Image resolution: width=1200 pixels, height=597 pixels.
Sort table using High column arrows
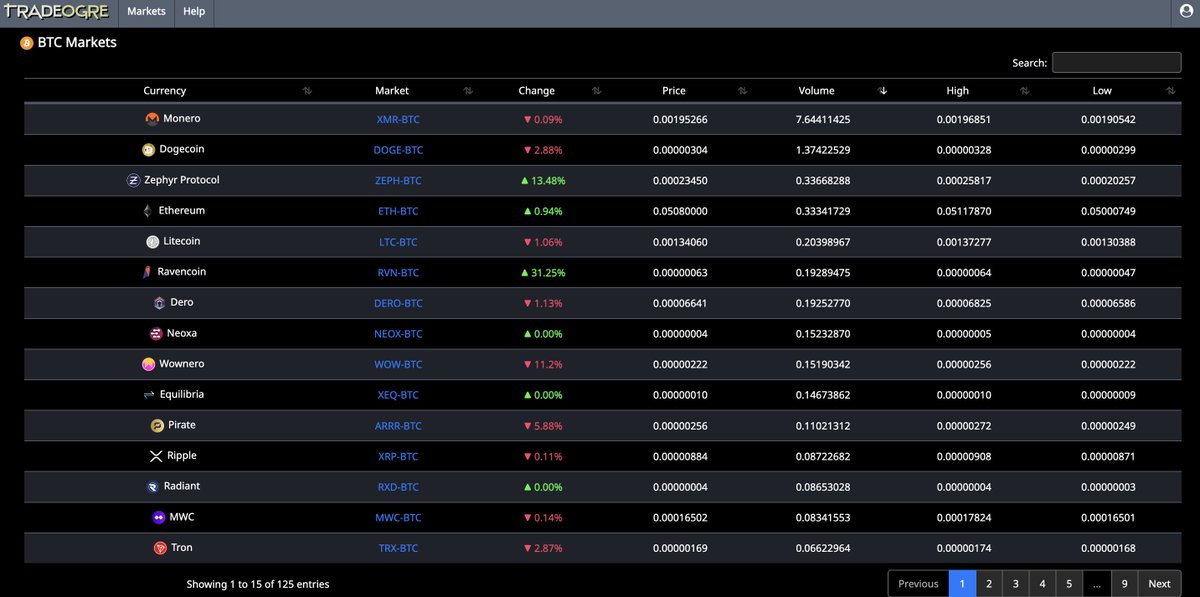pos(1025,91)
